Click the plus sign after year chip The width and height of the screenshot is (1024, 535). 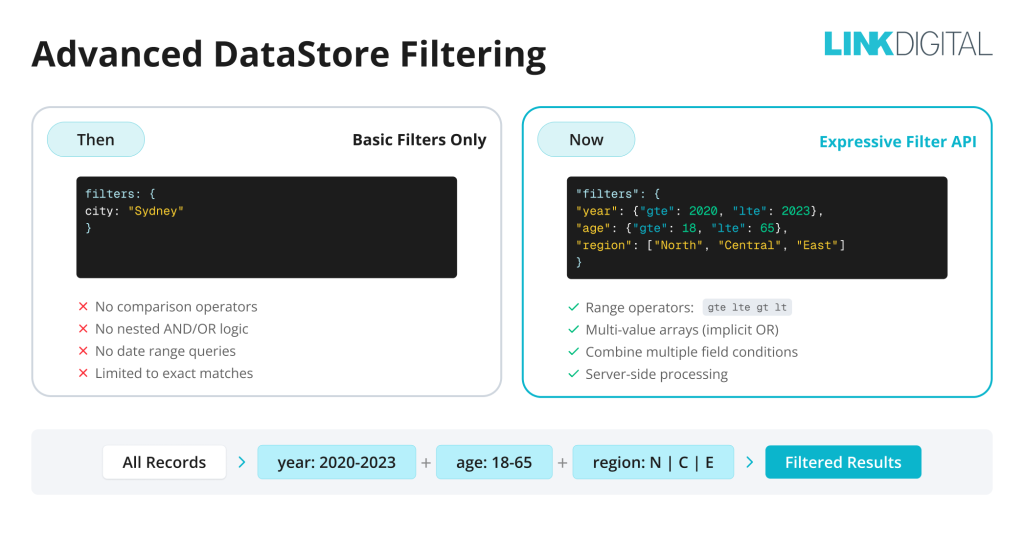[x=426, y=462]
